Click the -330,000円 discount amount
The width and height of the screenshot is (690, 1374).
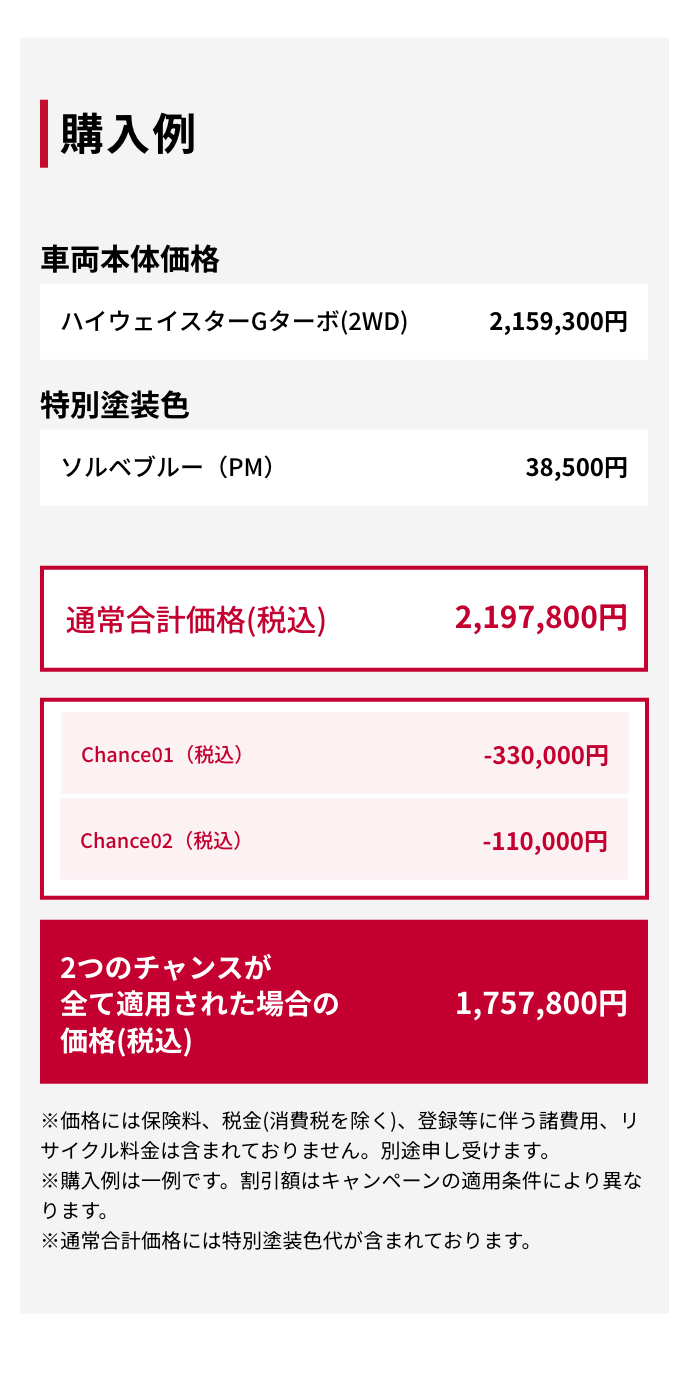tap(545, 755)
